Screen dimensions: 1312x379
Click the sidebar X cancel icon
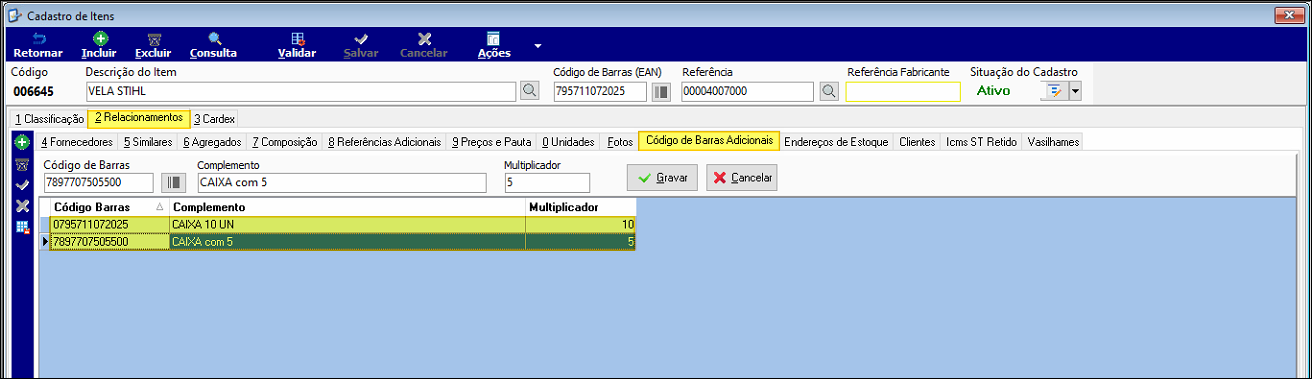point(23,206)
